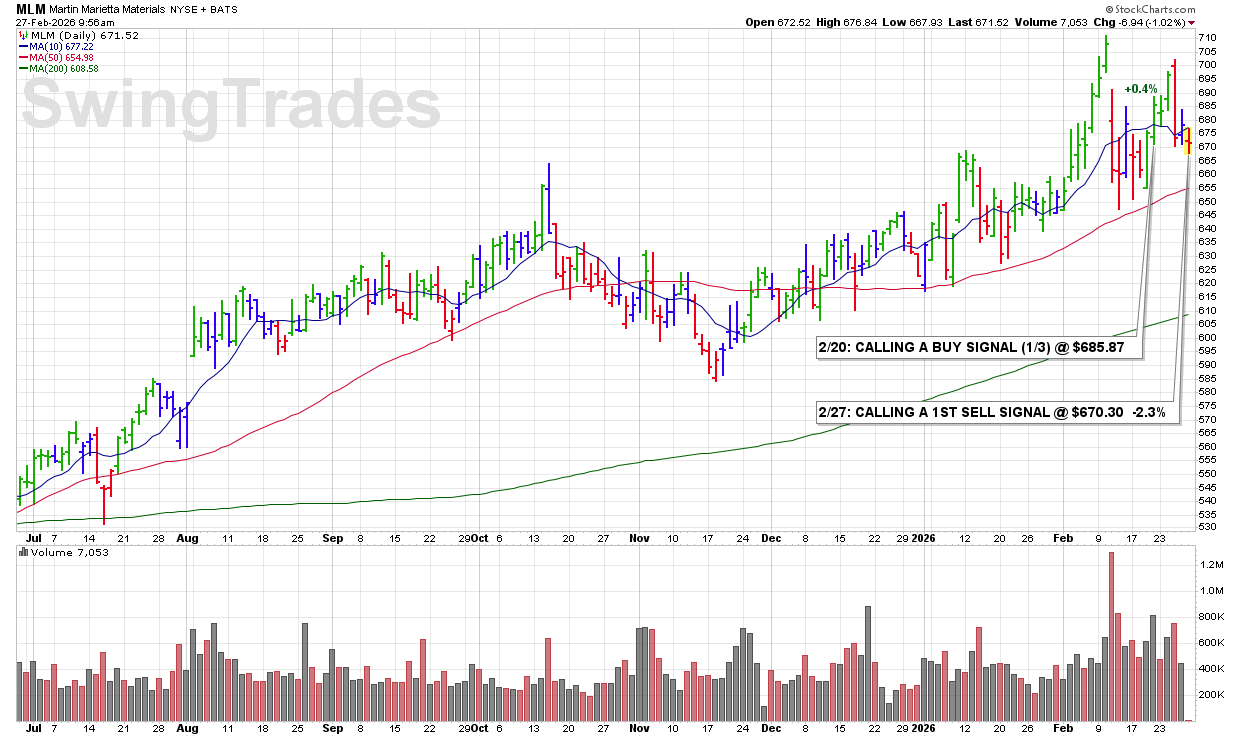Click the 710 price level on the axis
Viewport: 1240px width, 737px height.
(1207, 38)
